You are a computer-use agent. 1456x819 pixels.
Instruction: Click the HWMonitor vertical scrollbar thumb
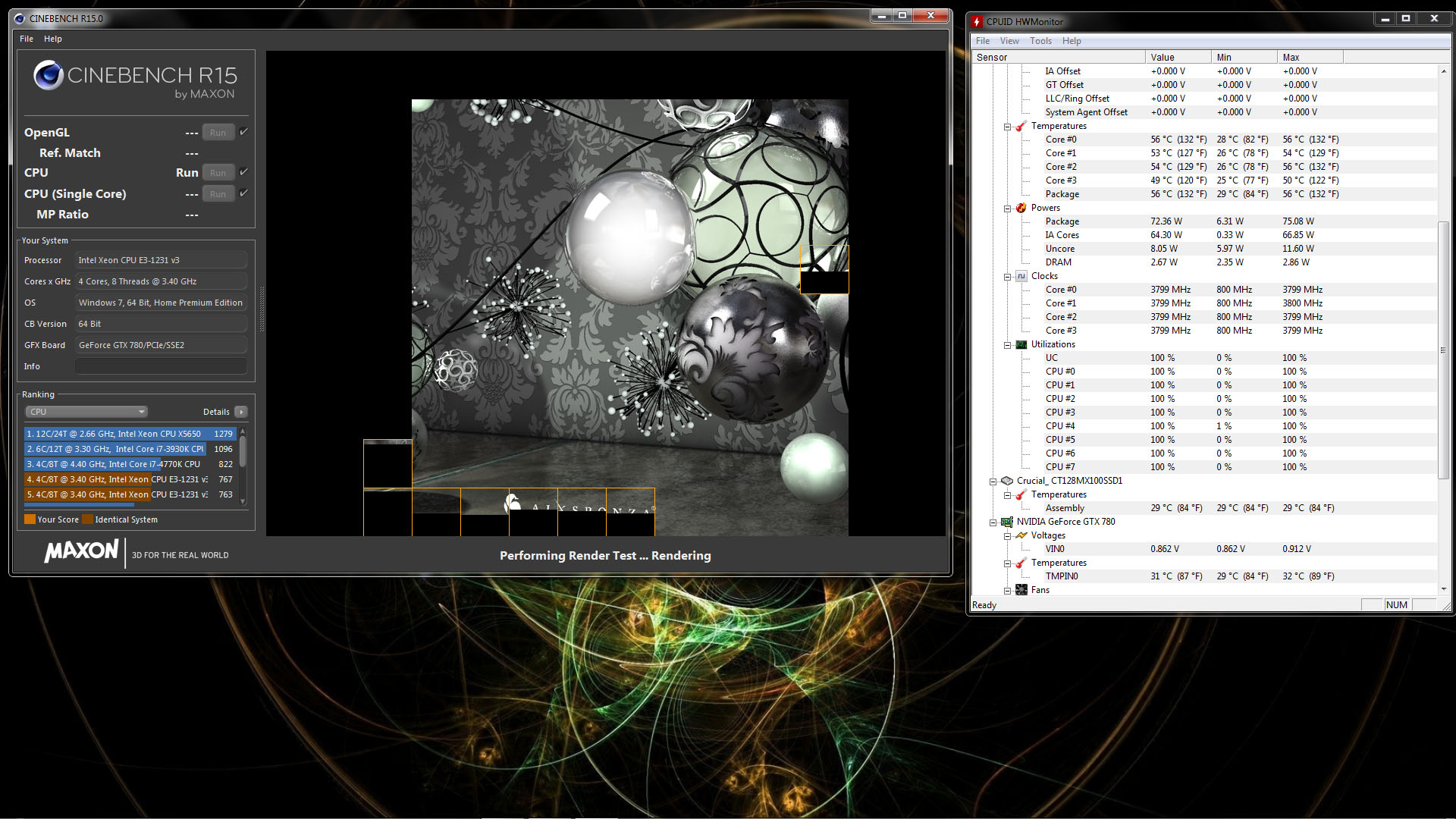(x=1443, y=349)
